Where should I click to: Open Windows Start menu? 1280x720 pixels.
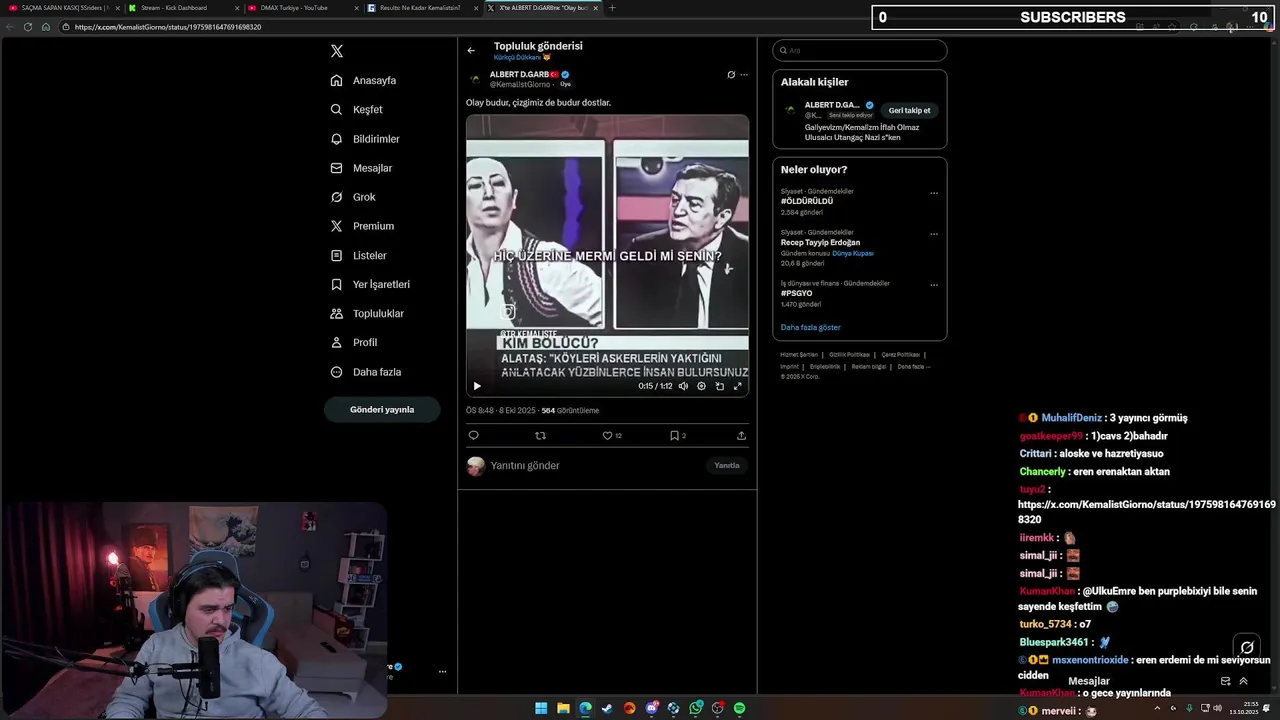(x=541, y=708)
